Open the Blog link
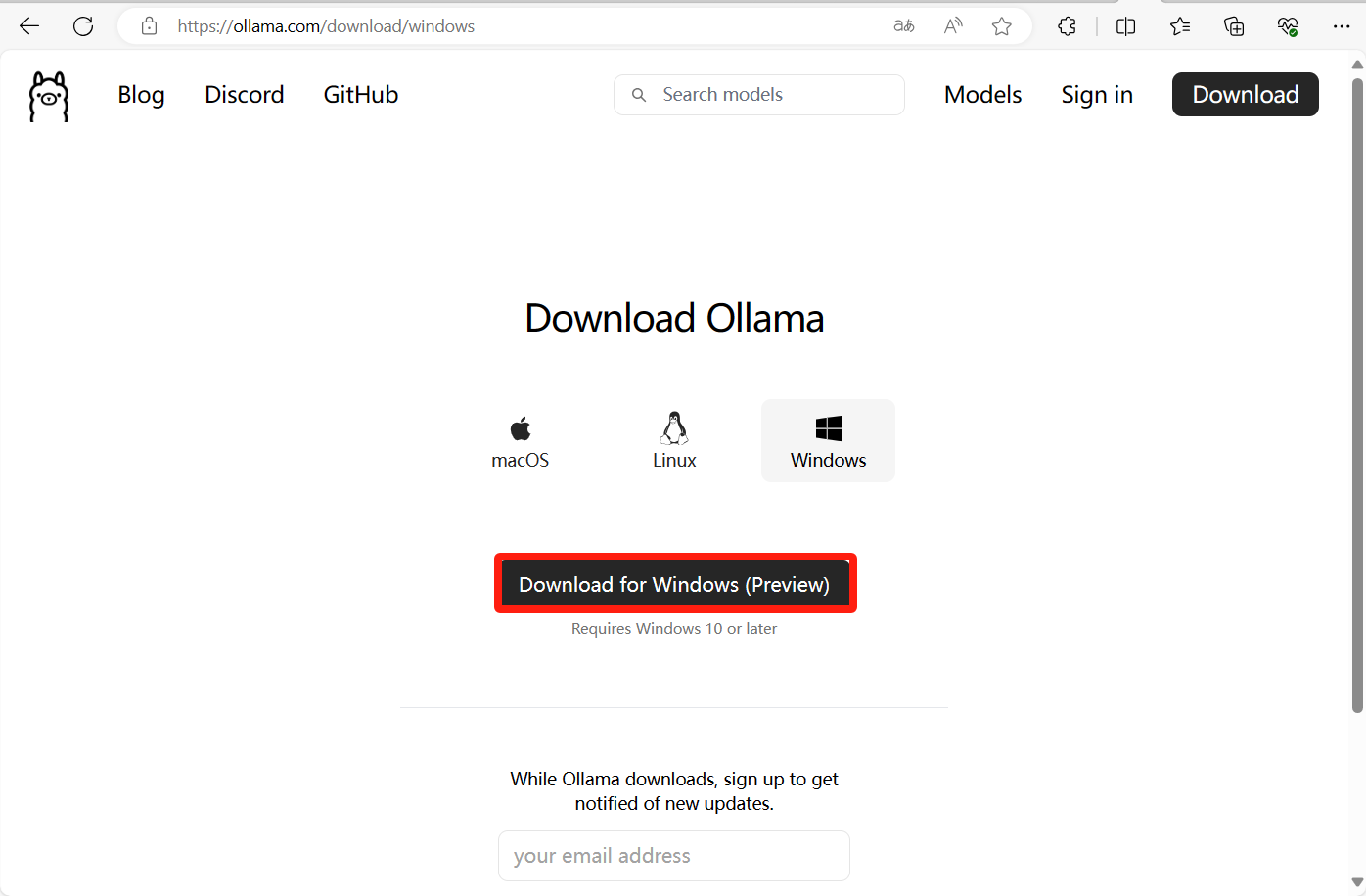The image size is (1366, 896). point(141,95)
